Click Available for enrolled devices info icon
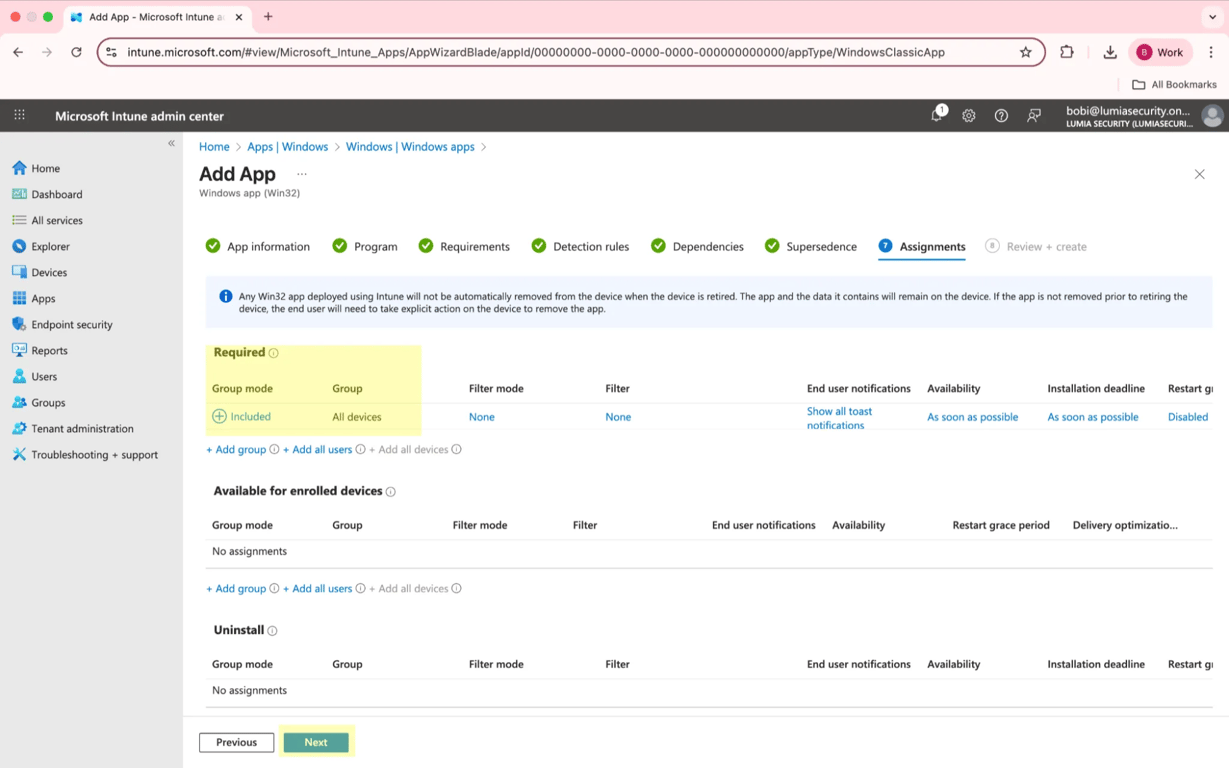The width and height of the screenshot is (1229, 768). pos(391,492)
